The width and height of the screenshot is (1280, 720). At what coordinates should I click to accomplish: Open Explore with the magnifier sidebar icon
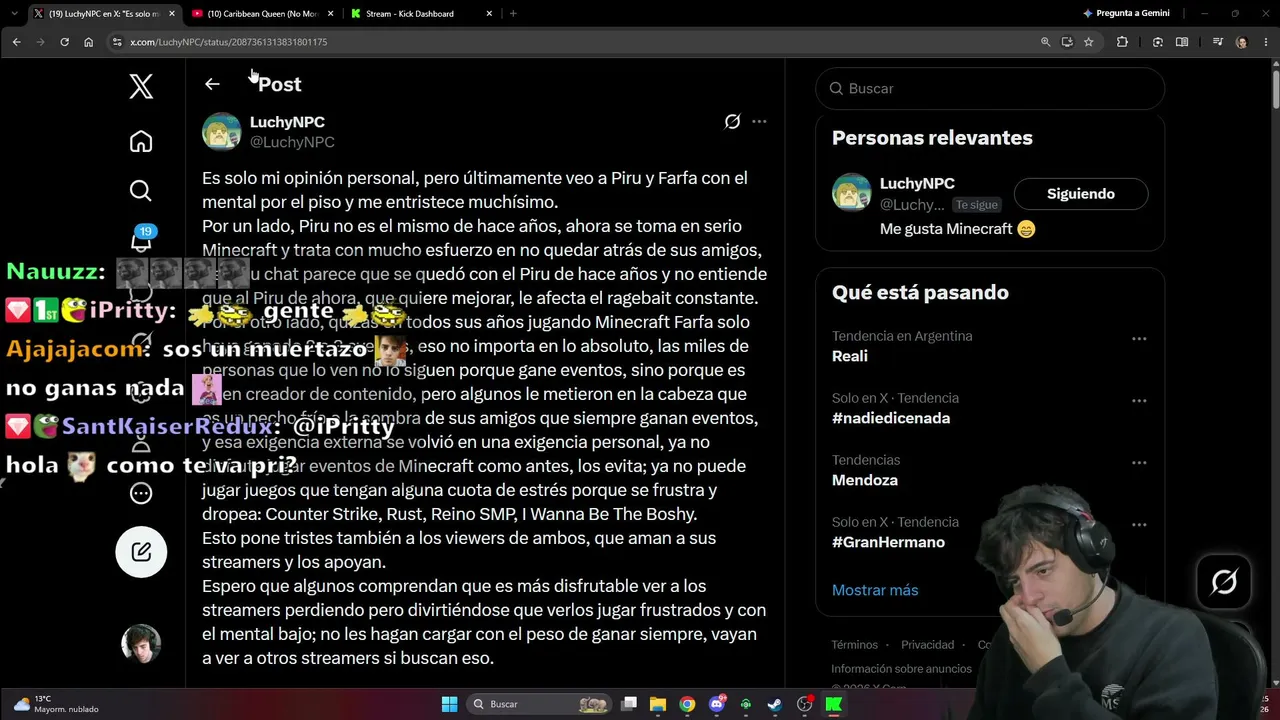[141, 190]
